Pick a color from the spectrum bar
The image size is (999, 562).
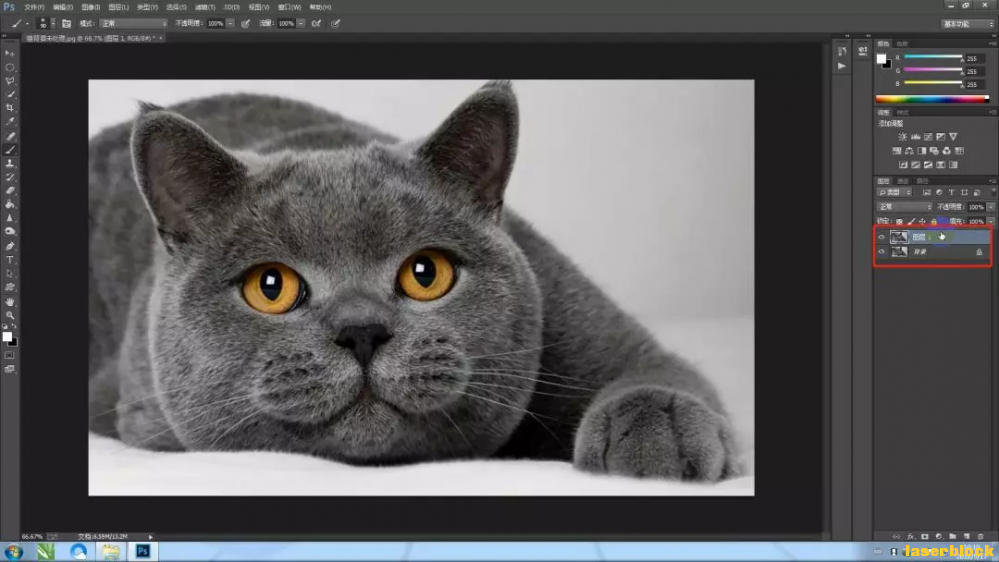[932, 99]
